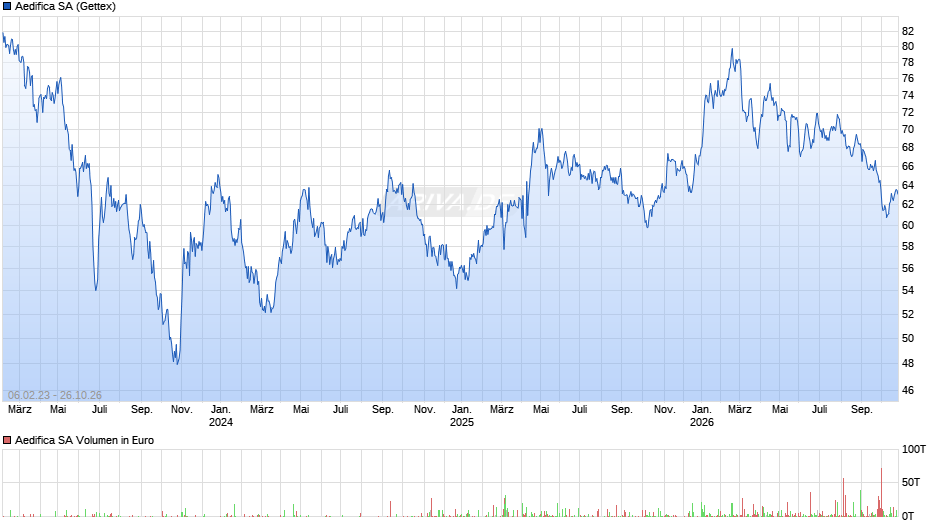Viewport: 940px width, 526px height.
Task: Click the volume axis label 50T
Action: 911,482
